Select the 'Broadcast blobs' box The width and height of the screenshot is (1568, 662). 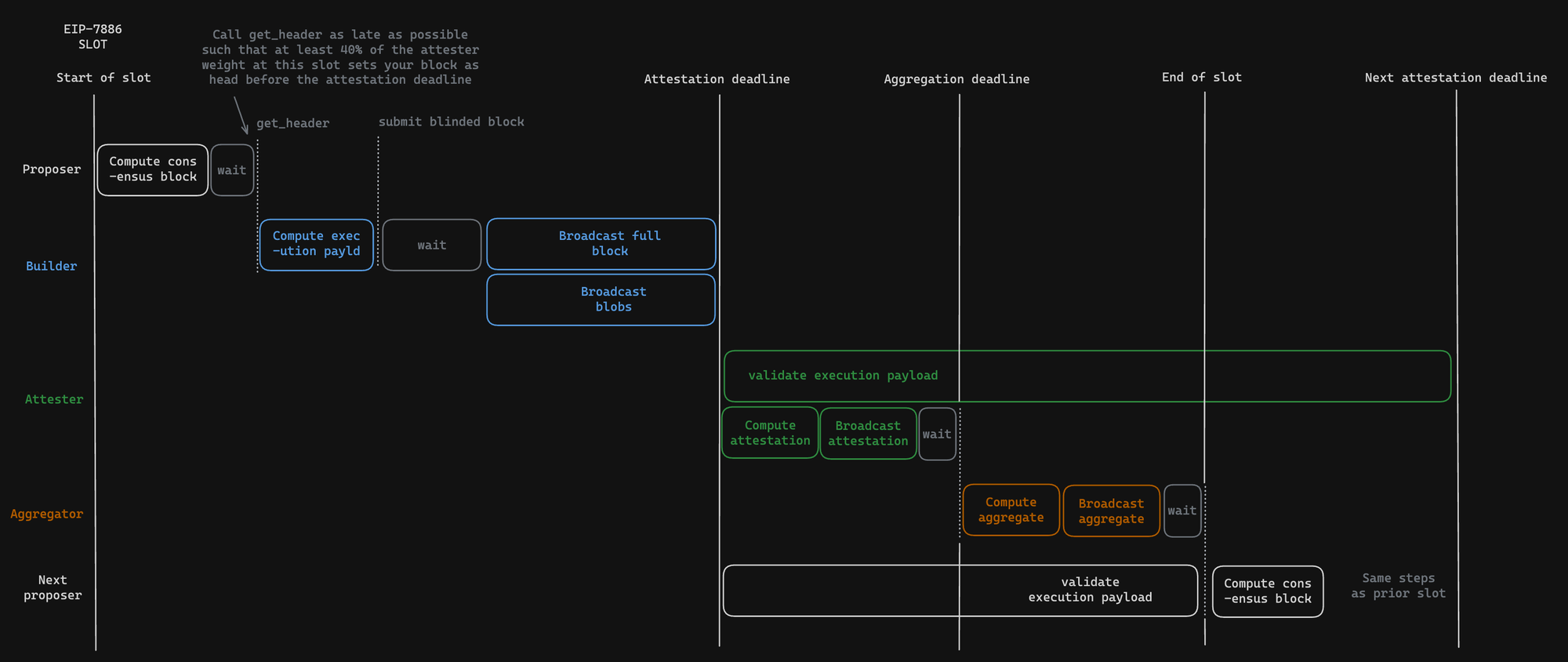tap(601, 300)
